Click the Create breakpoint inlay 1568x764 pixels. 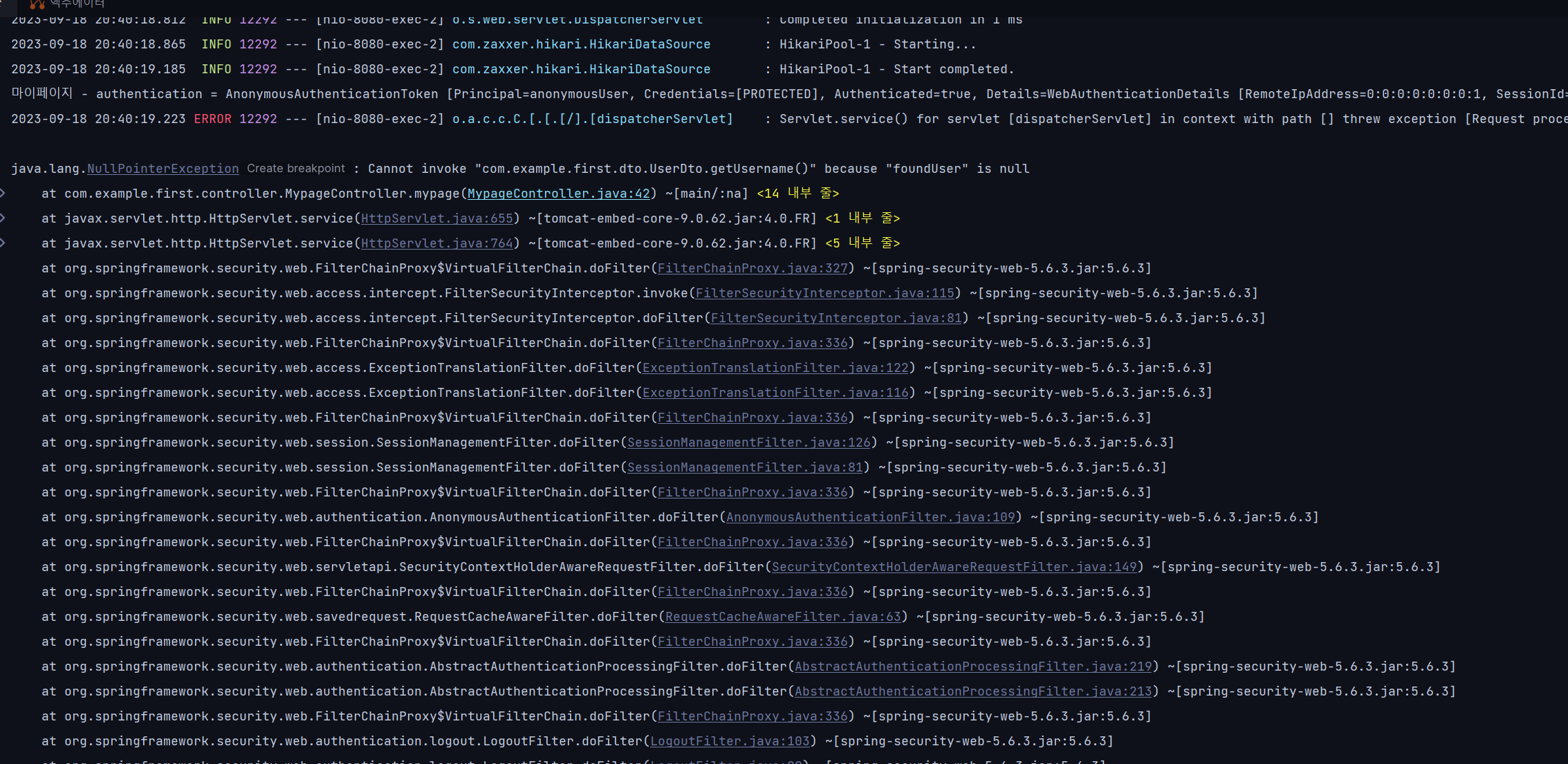tap(296, 169)
